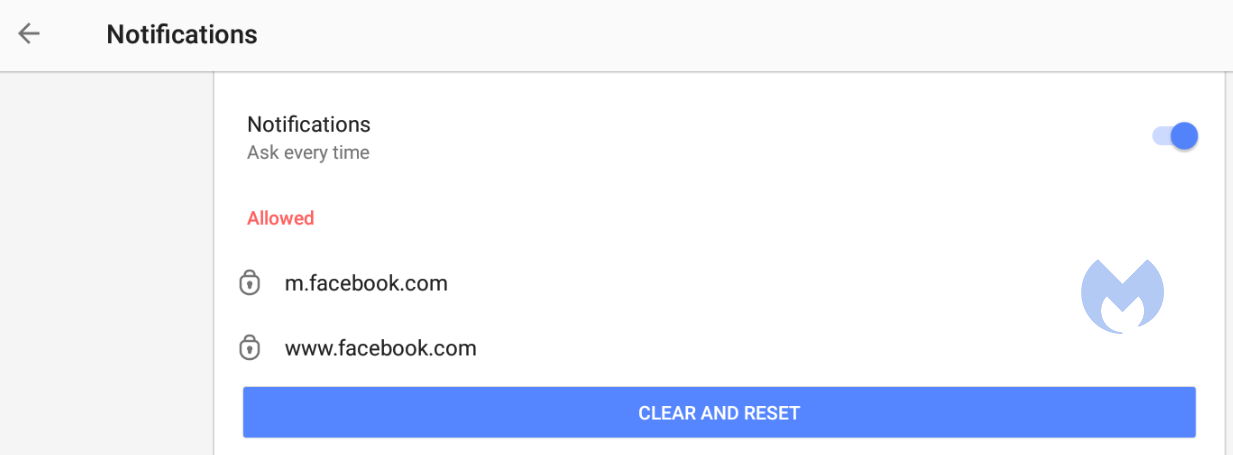Open the www.facebook.com site entry
1233x455 pixels.
(x=380, y=348)
